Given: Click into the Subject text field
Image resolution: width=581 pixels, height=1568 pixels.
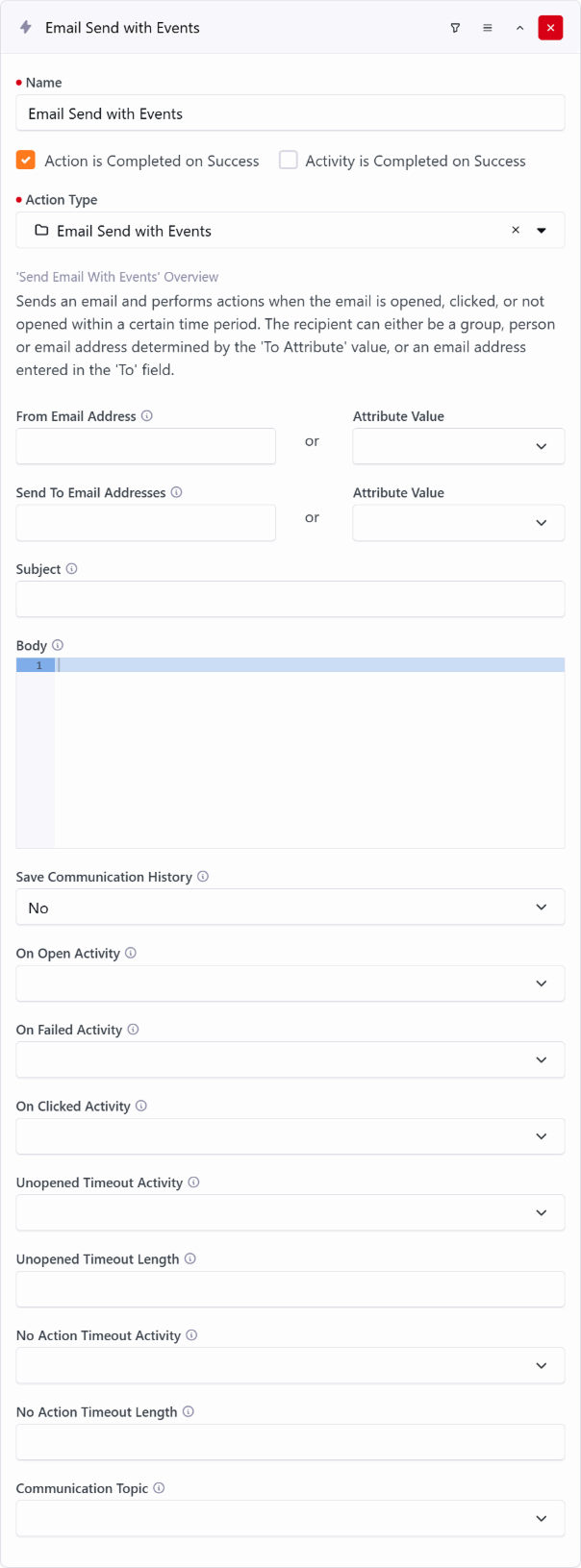Looking at the screenshot, I should click(290, 599).
